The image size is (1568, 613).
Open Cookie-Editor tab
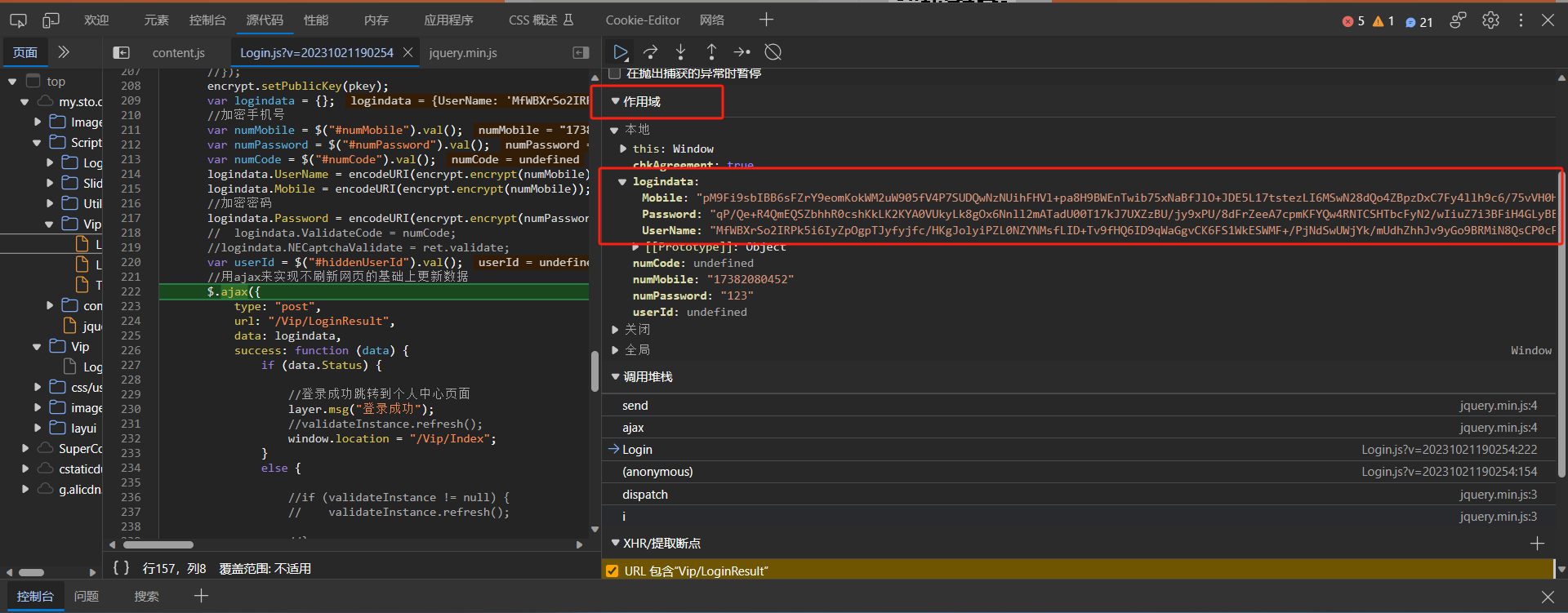[x=643, y=20]
